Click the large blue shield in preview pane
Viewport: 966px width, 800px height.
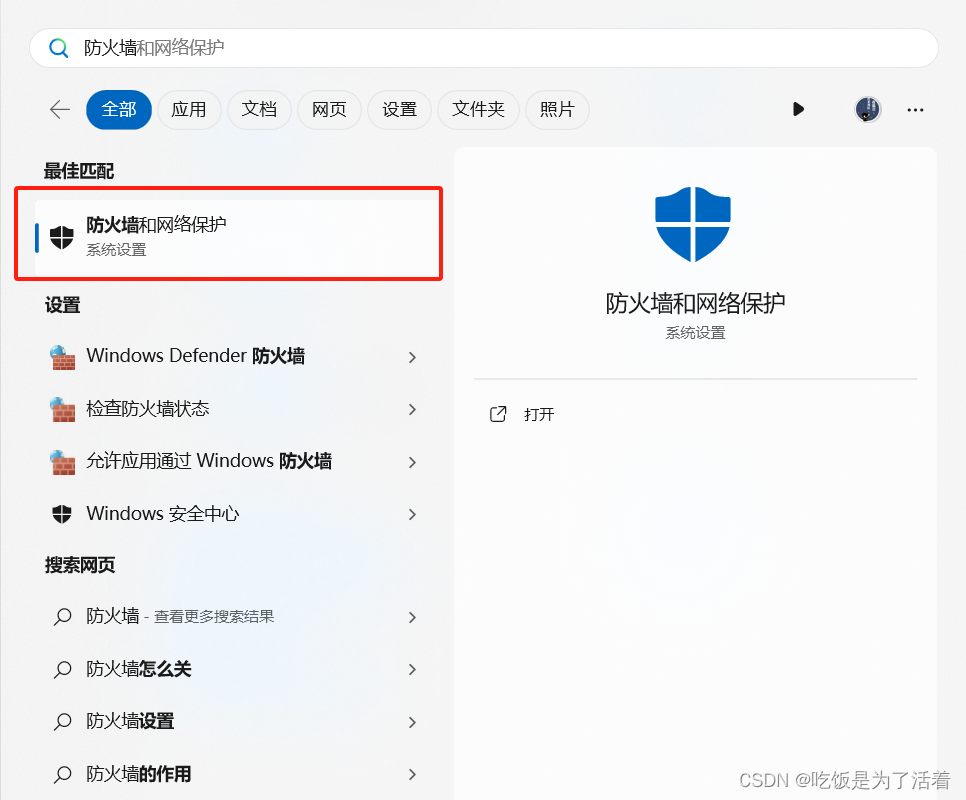pos(693,224)
